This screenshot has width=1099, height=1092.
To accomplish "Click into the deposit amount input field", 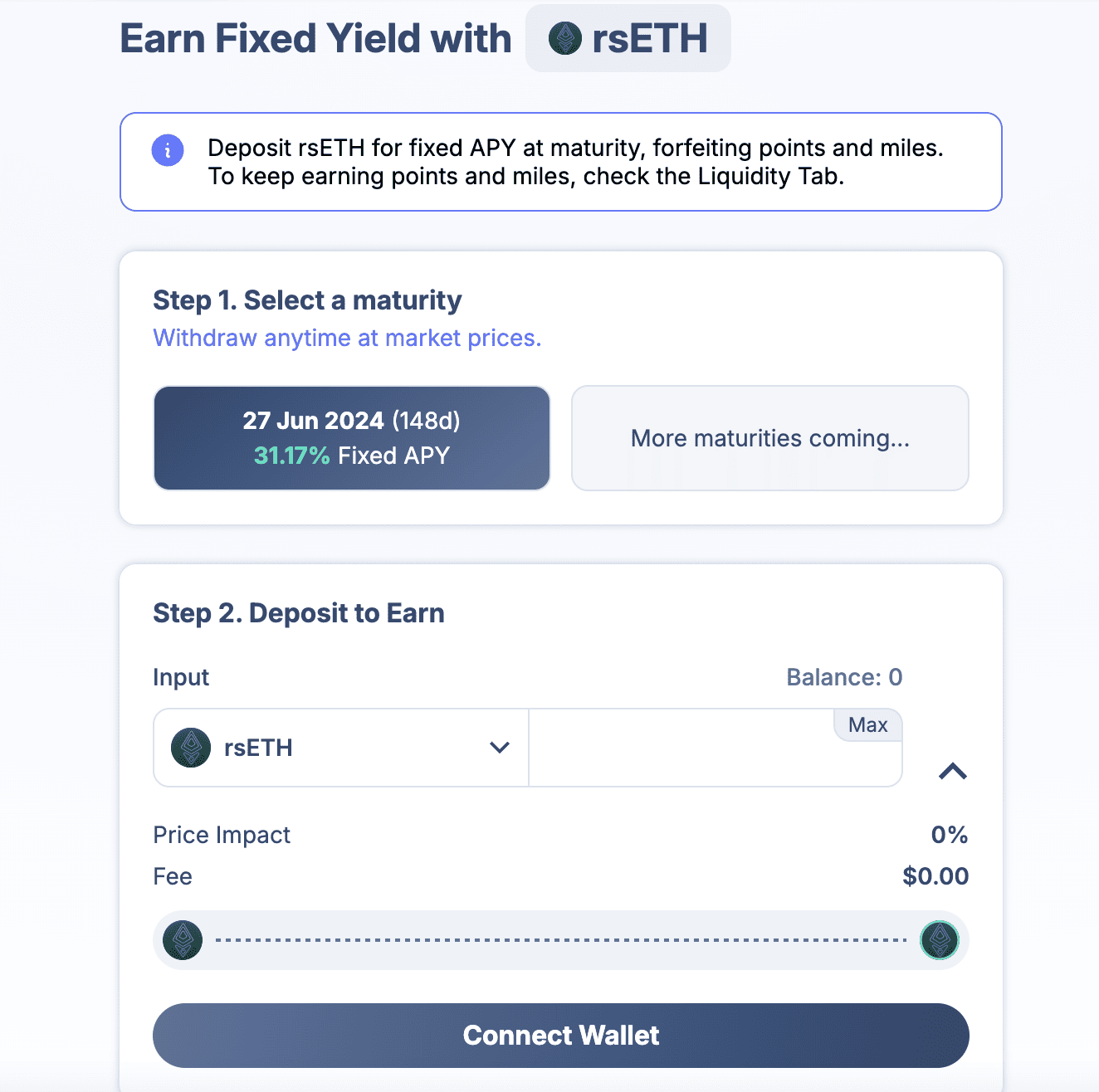I will [681, 757].
